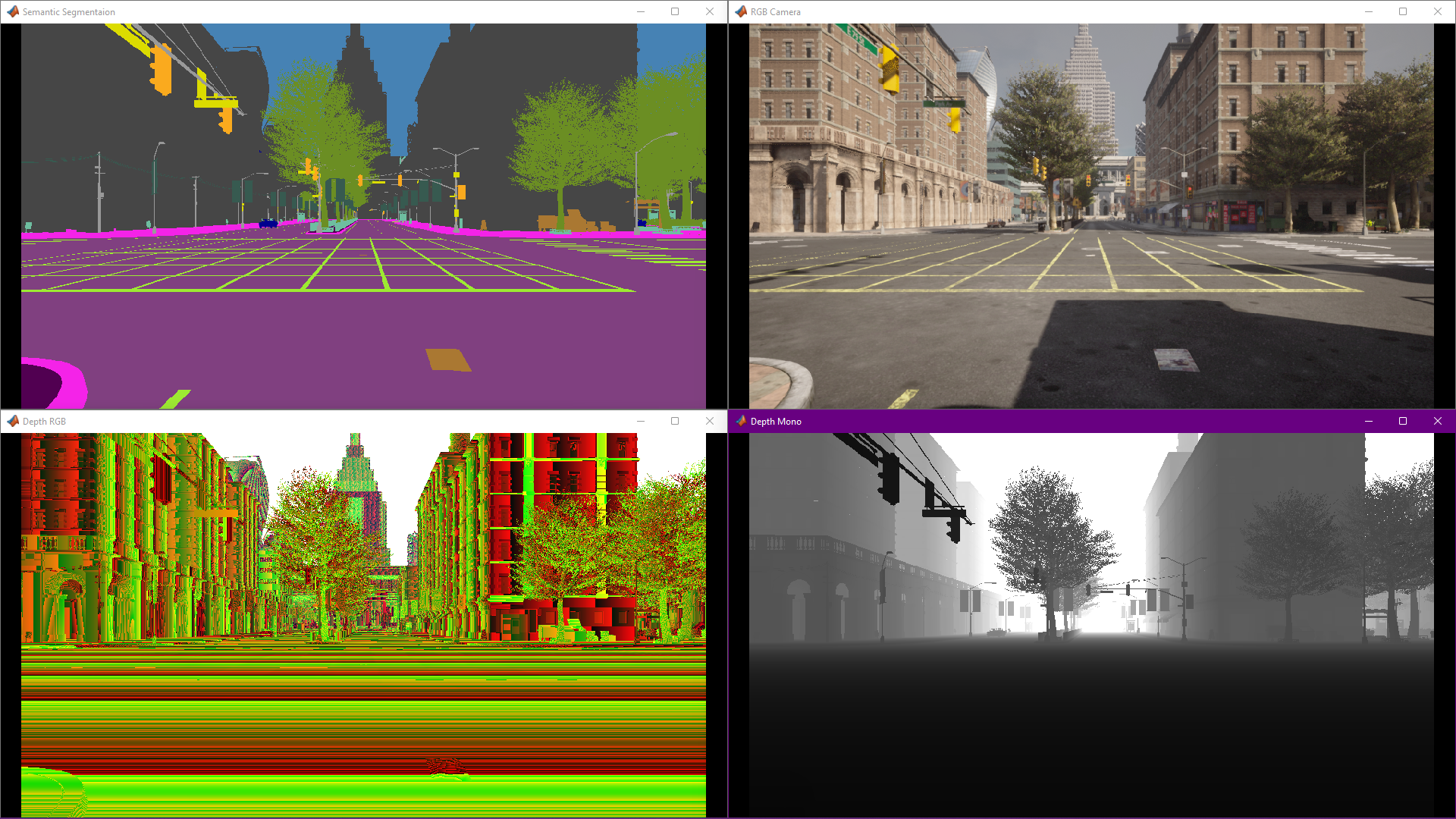Maximize the Depth Mono window

click(1403, 421)
